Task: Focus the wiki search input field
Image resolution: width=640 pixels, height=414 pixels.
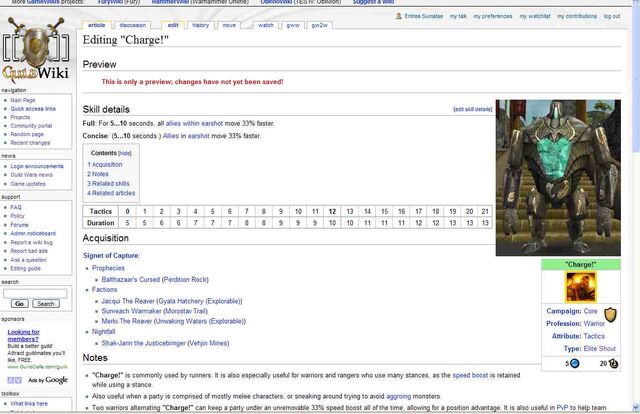Action: pos(35,293)
